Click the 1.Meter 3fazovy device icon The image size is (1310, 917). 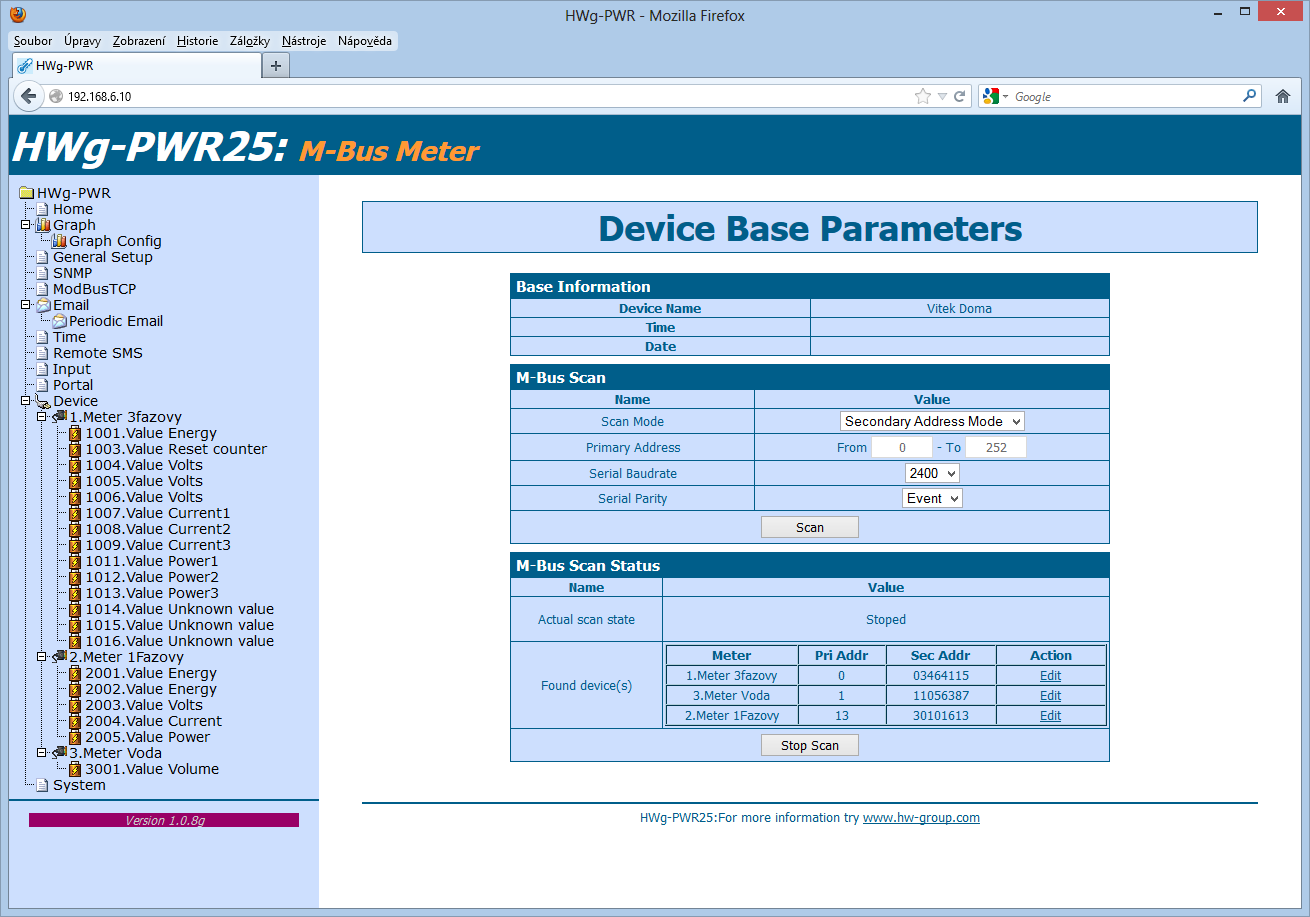tap(59, 417)
